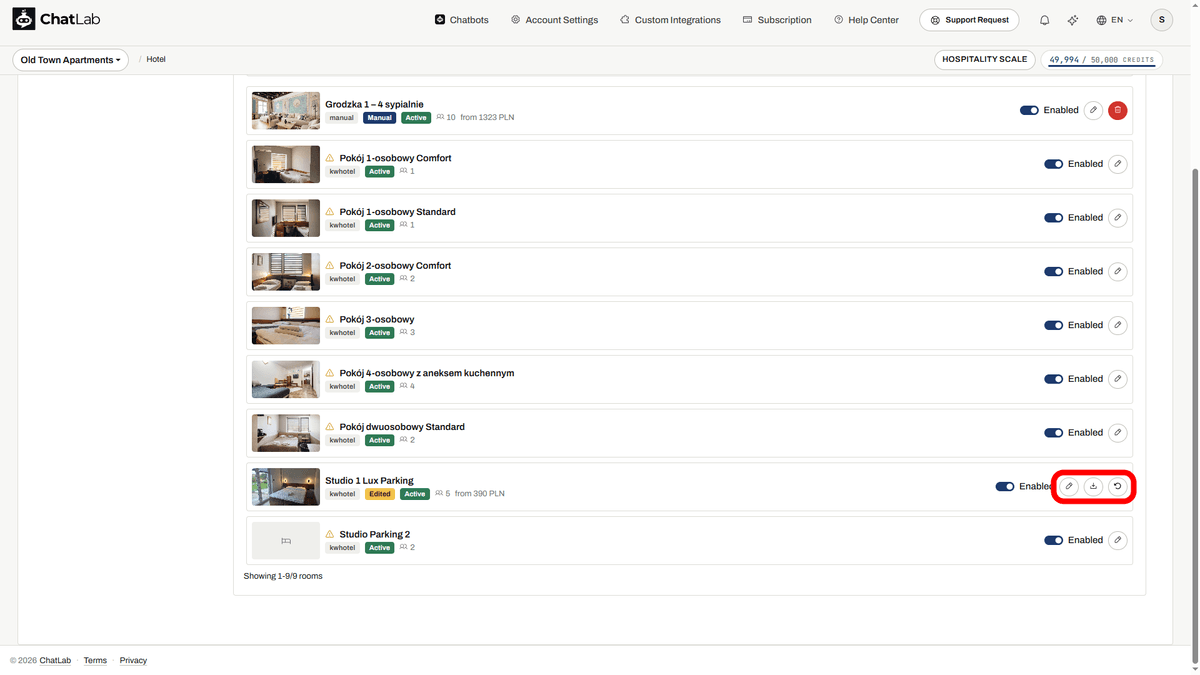Click the credits usage progress bar
Image resolution: width=1200 pixels, height=675 pixels.
click(x=1101, y=65)
